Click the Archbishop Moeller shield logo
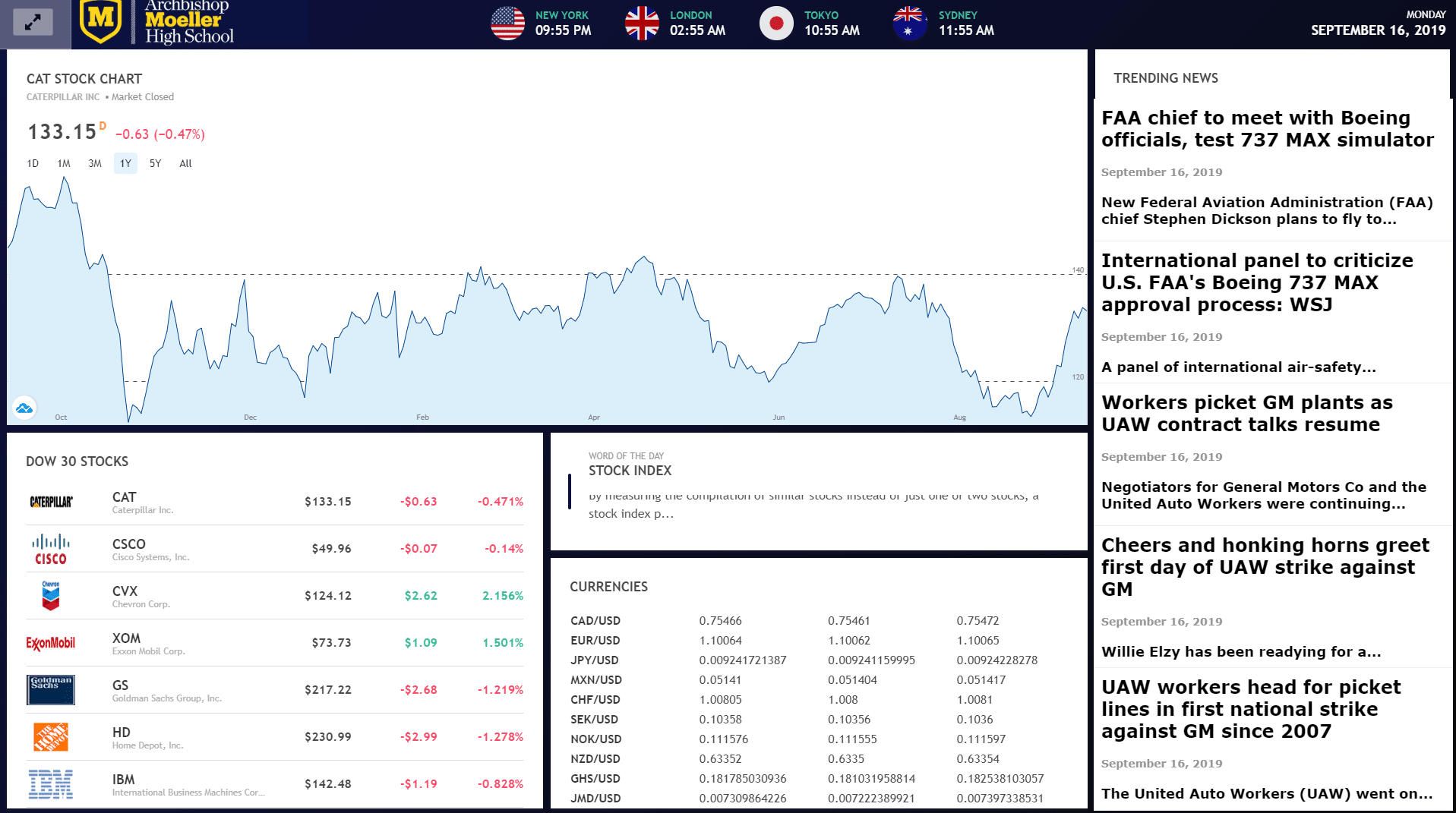1456x813 pixels. 101,20
